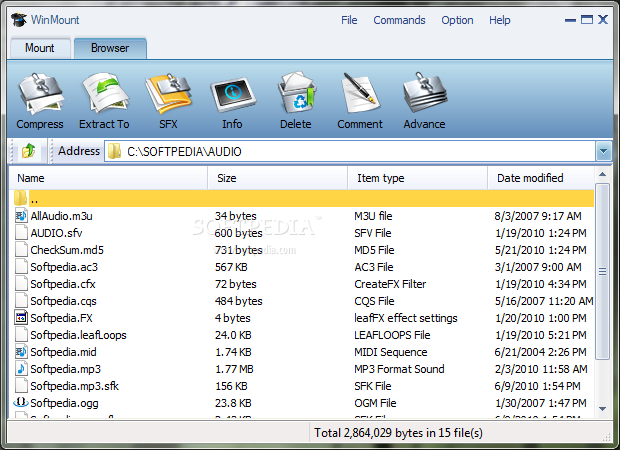
Task: Sort by the Size column header
Action: click(x=278, y=178)
